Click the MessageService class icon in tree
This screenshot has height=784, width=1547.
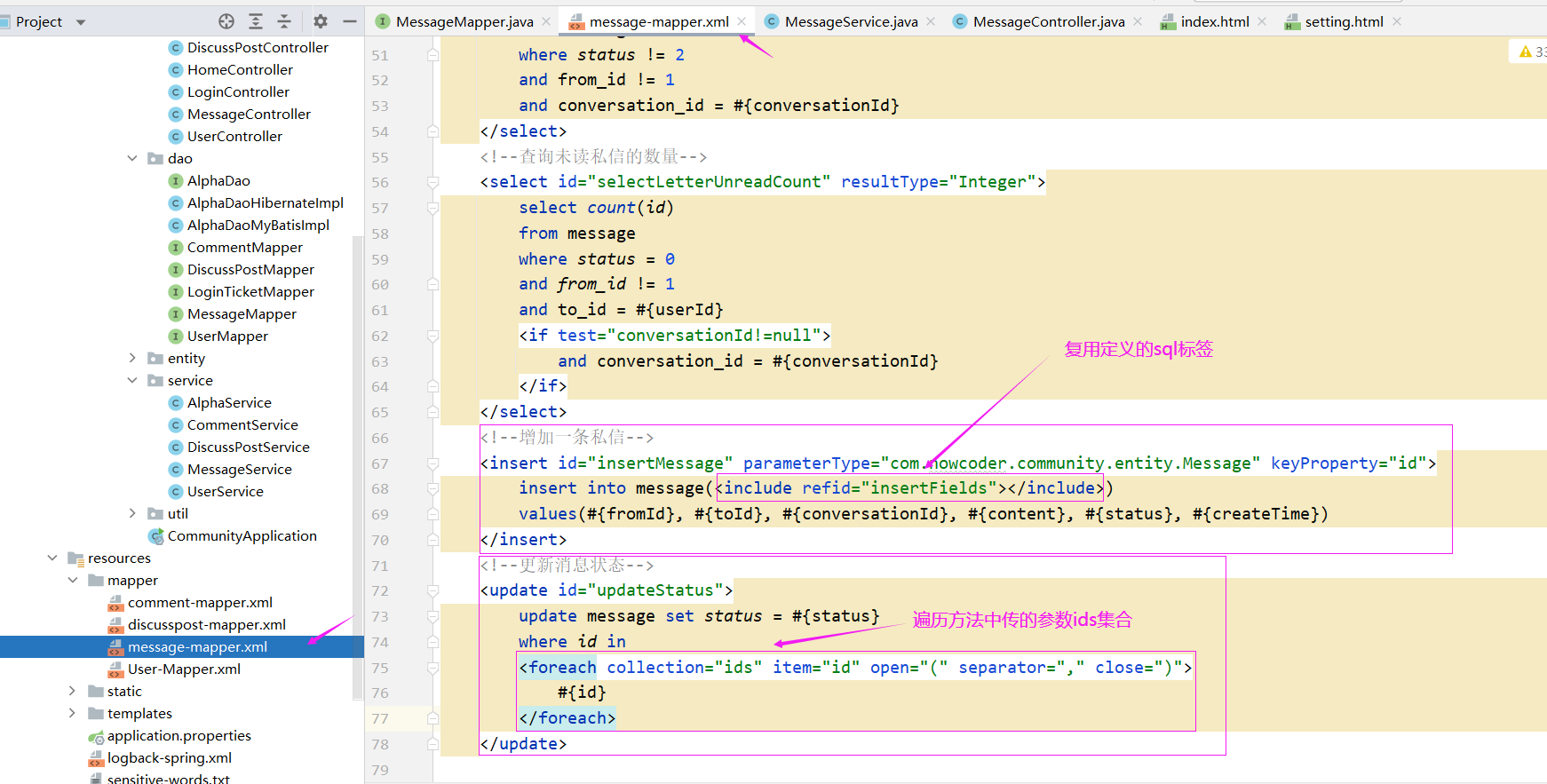(x=176, y=469)
